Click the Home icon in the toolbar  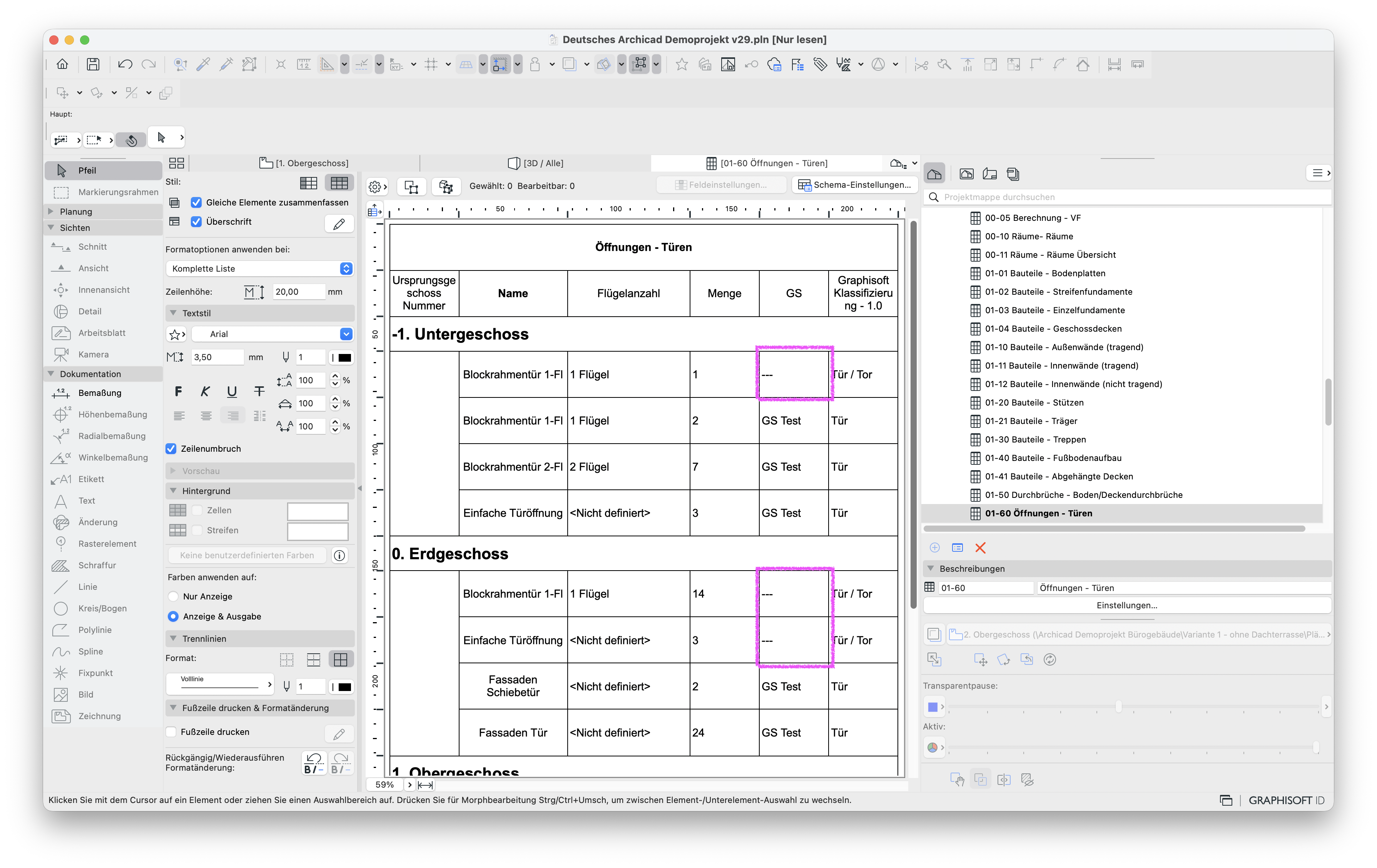pos(62,64)
